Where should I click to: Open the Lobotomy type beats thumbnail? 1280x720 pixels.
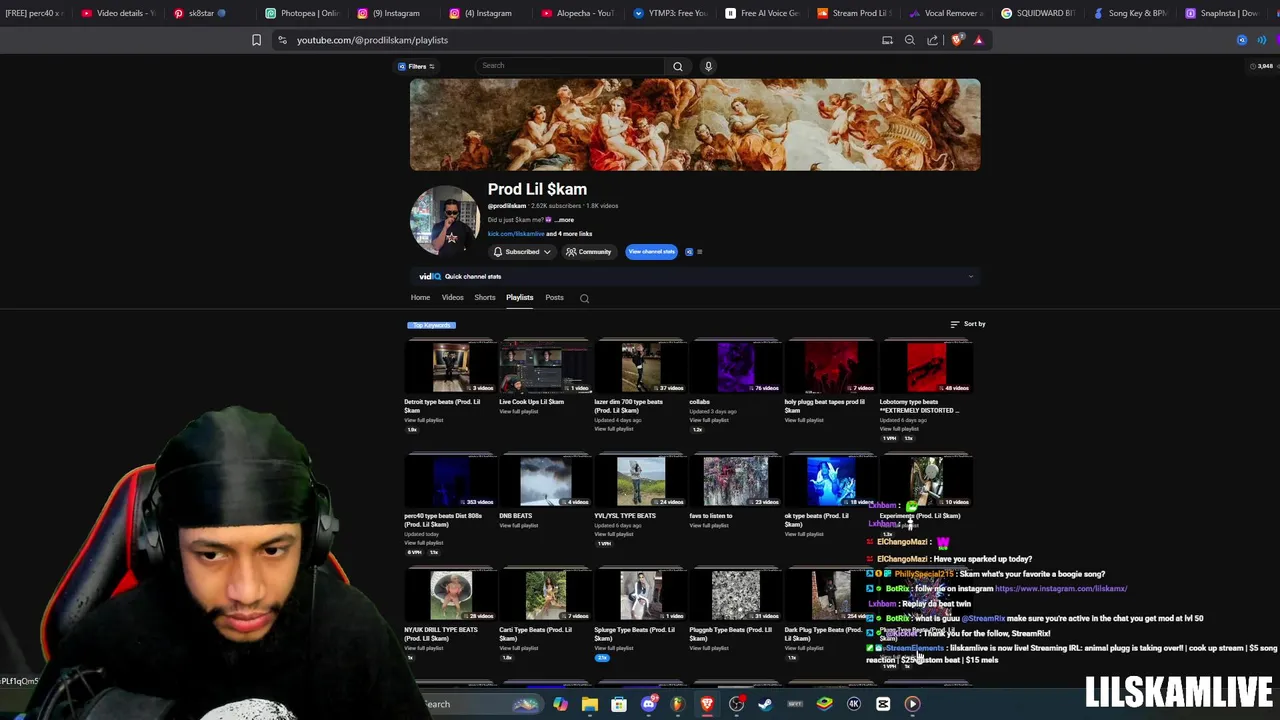coord(925,368)
